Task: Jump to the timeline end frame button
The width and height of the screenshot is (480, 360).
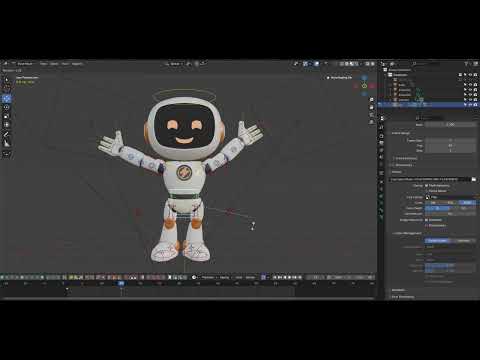Action: tap(299, 277)
